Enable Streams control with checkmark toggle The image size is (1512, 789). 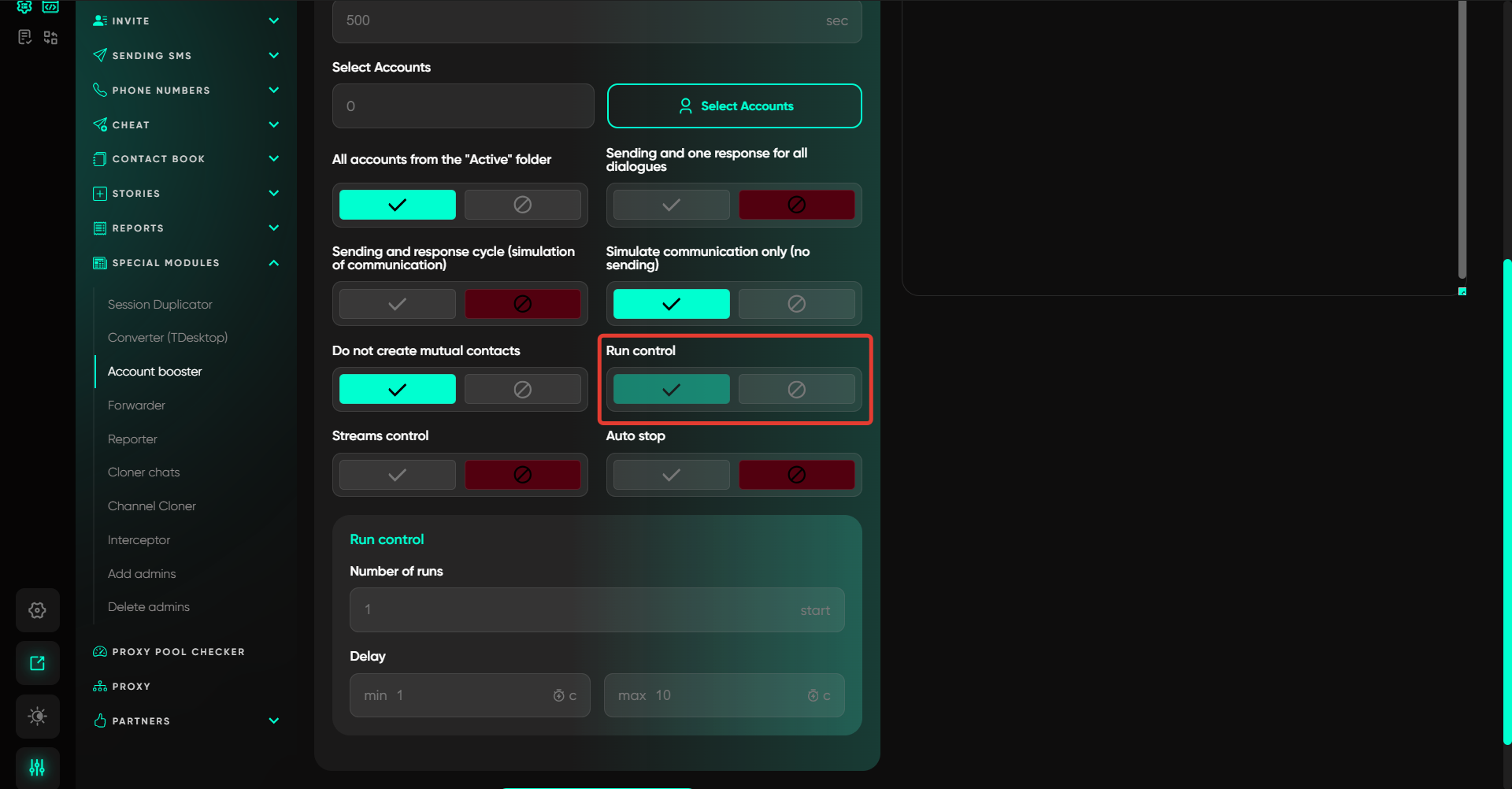[397, 475]
